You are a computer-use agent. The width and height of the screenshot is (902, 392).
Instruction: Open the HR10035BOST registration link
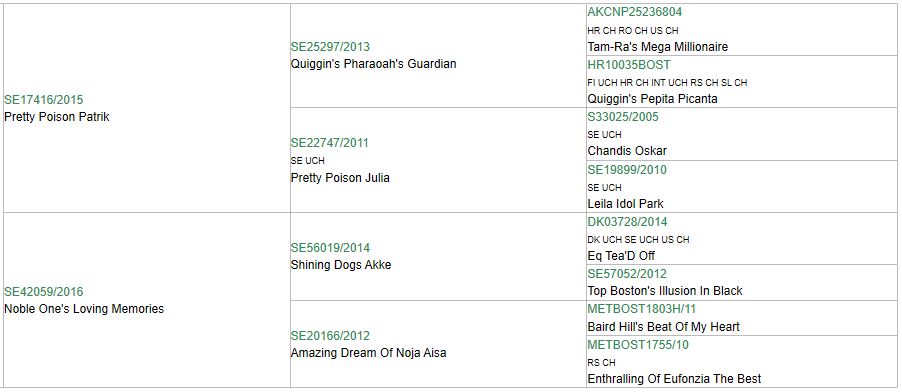tap(629, 65)
